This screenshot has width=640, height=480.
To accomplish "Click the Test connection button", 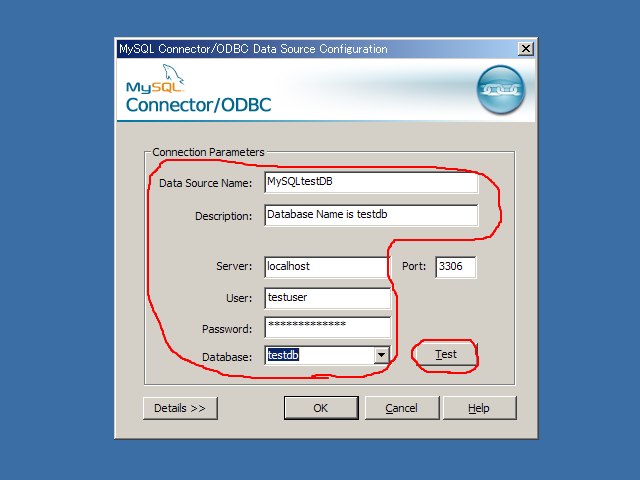I will click(446, 354).
